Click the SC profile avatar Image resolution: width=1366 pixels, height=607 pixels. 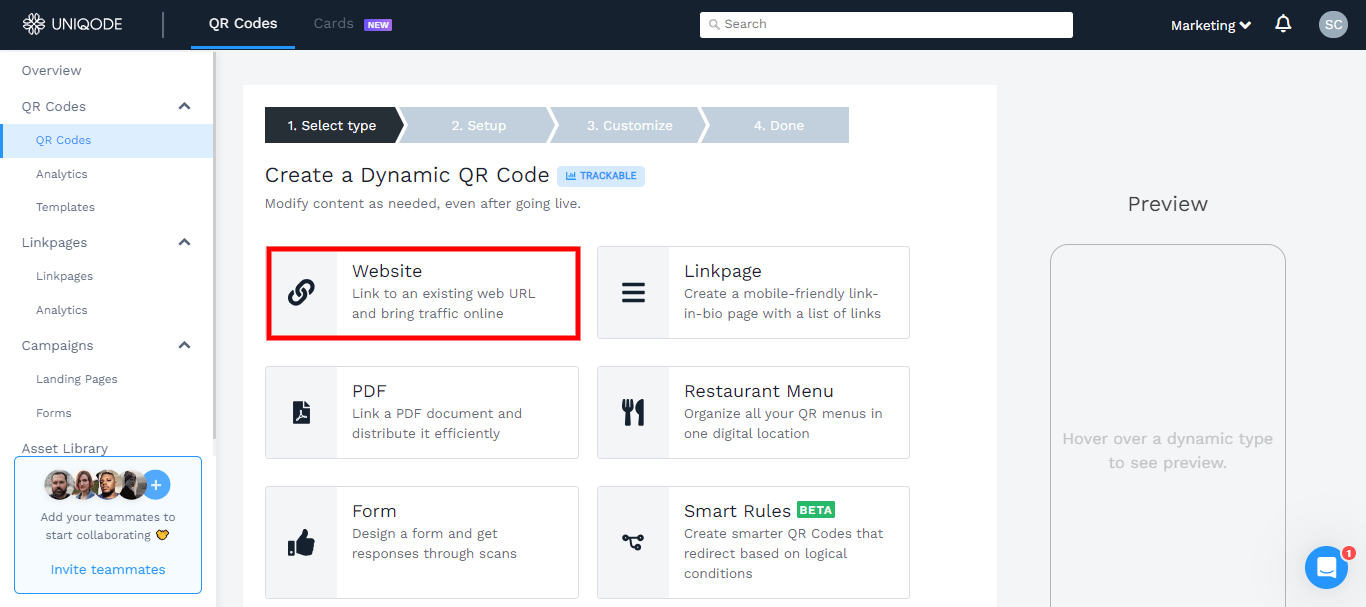(1333, 24)
